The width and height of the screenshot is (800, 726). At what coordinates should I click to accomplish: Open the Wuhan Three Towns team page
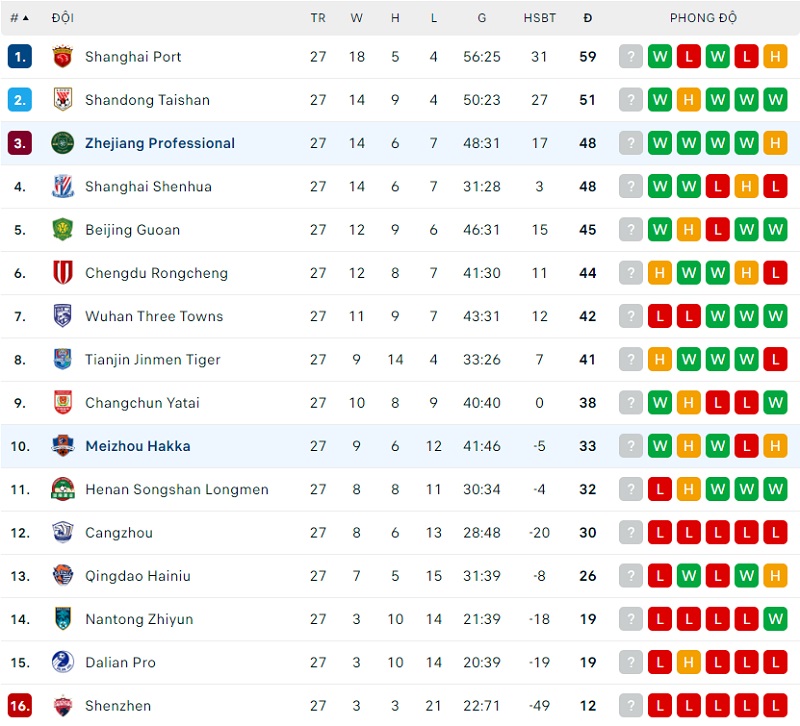[x=154, y=317]
